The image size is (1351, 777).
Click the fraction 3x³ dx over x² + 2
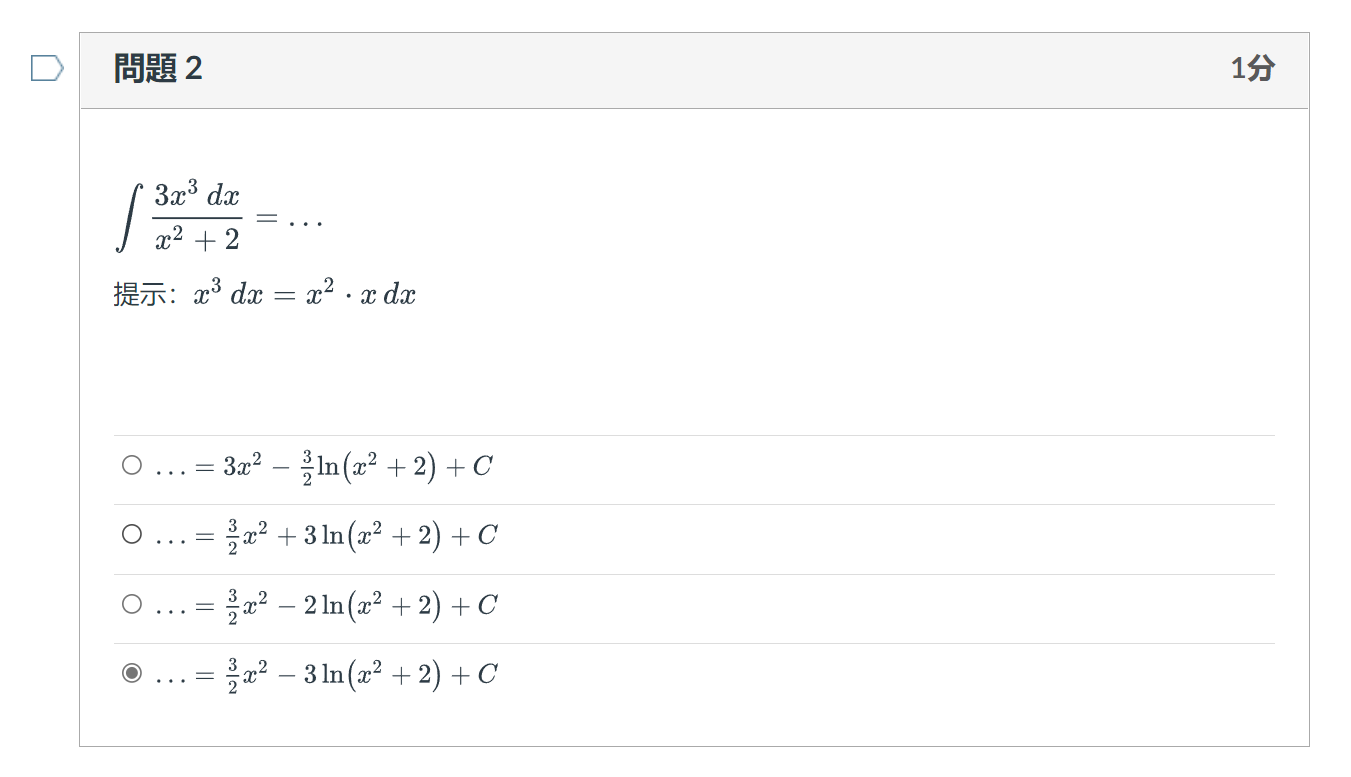tap(197, 217)
